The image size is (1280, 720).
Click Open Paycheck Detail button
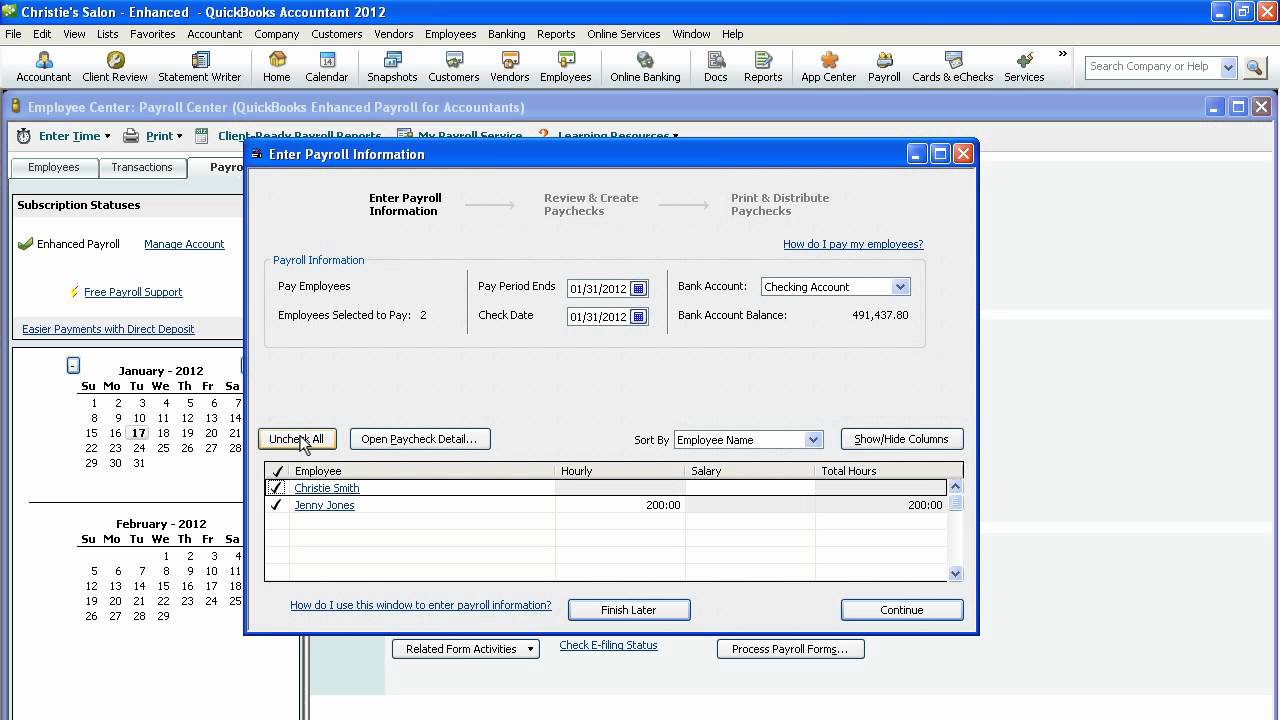[x=420, y=439]
